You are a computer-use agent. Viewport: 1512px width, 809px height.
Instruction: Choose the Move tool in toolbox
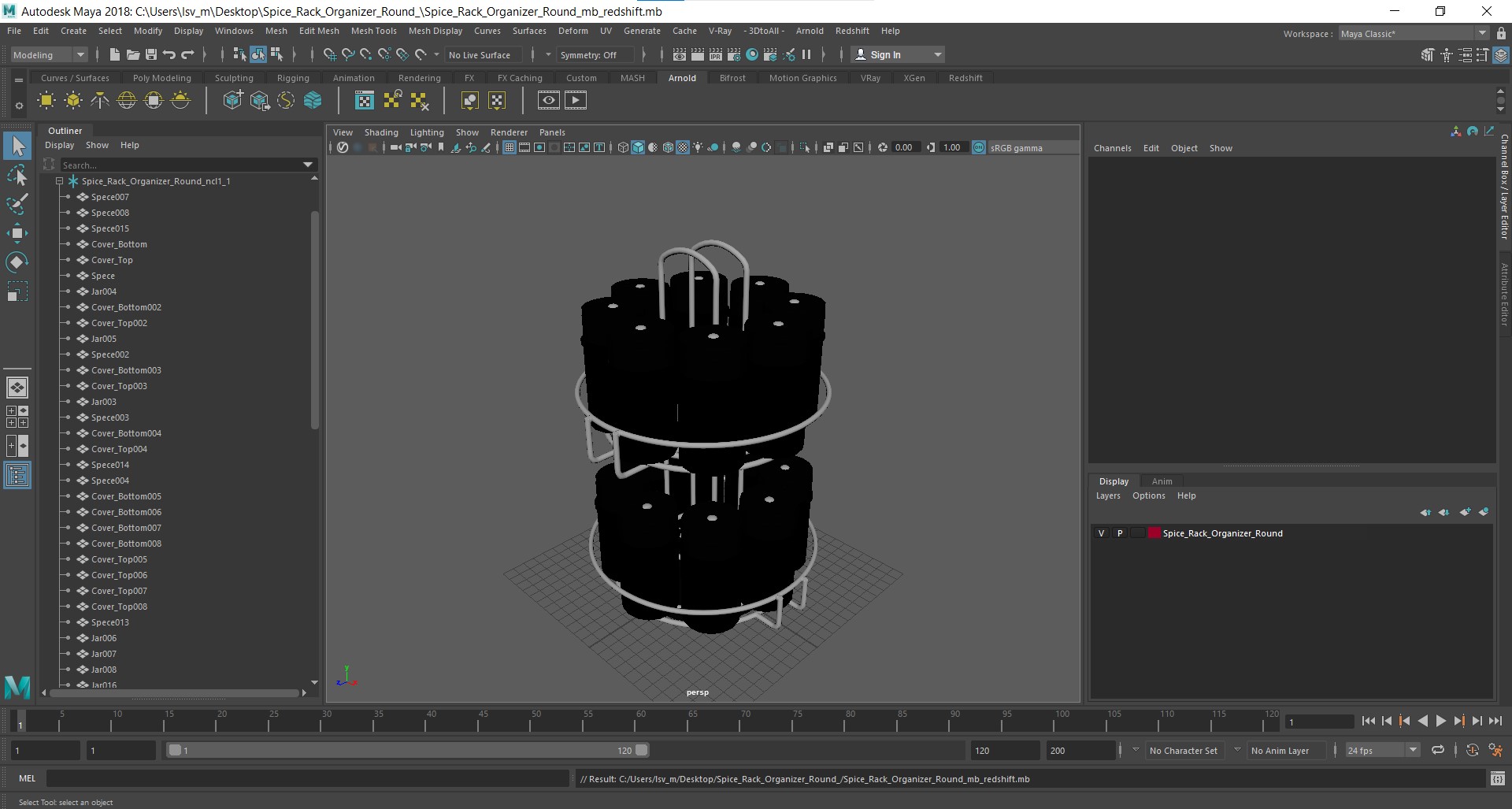pyautogui.click(x=17, y=233)
